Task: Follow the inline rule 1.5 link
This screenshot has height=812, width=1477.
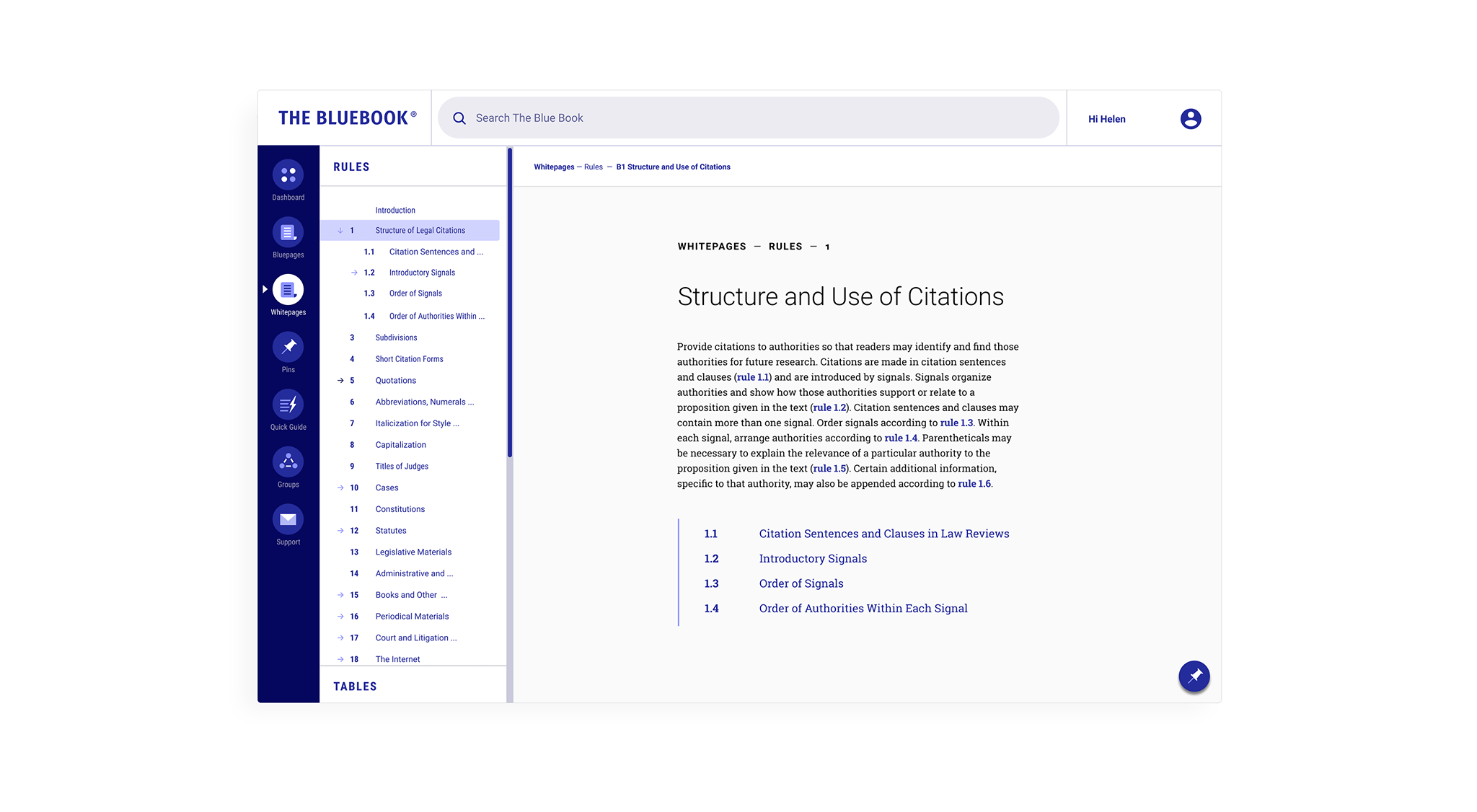Action: click(x=829, y=468)
